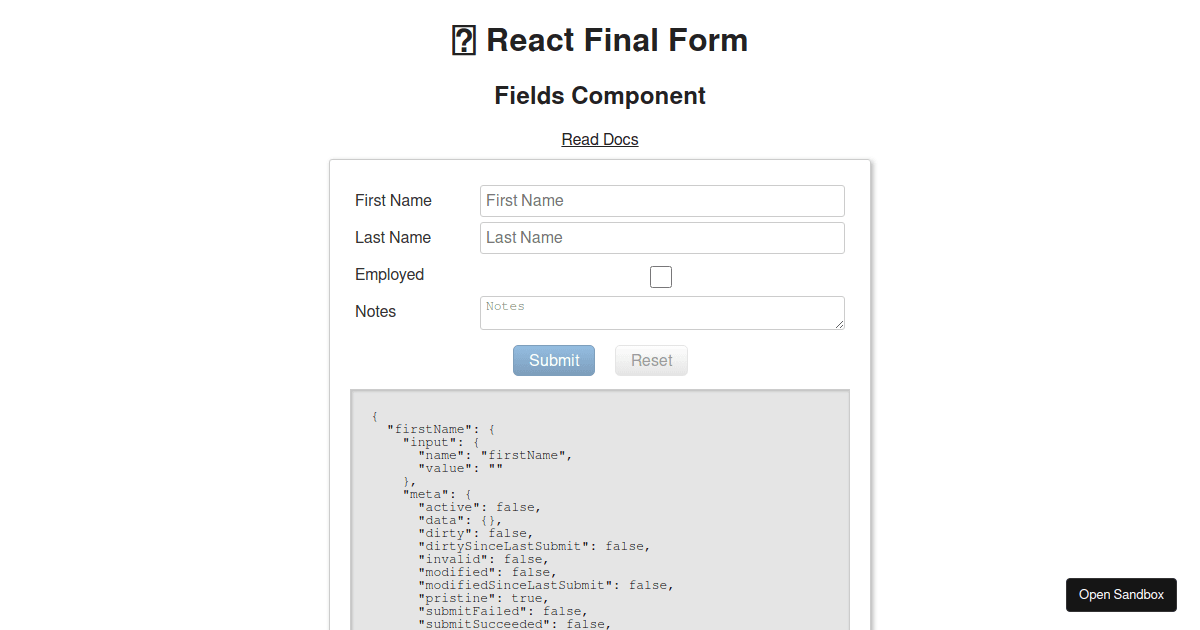Click the React Final Form heading

(616, 40)
